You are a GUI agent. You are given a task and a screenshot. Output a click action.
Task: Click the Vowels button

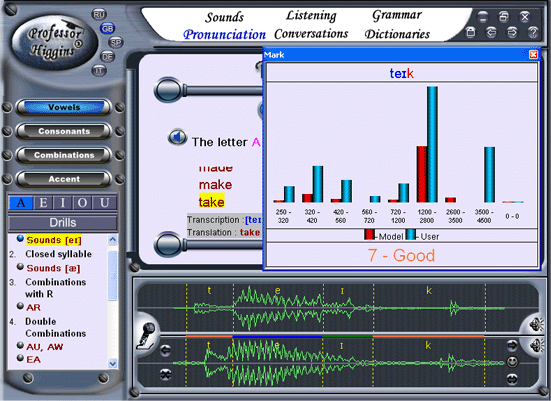coord(64,107)
